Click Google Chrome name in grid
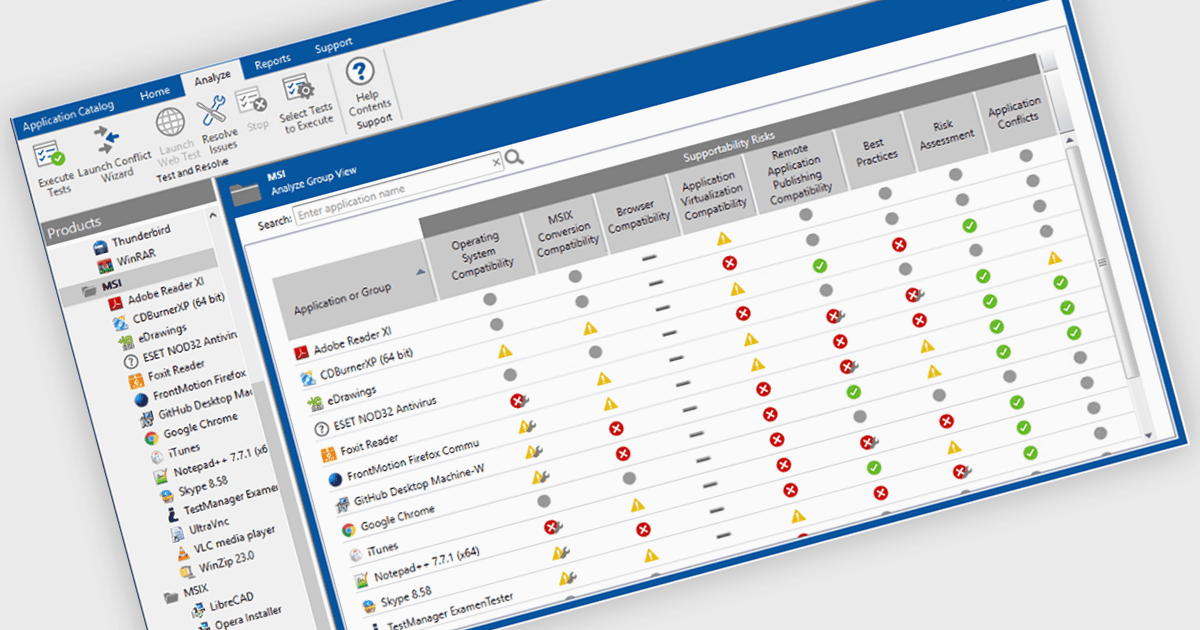This screenshot has height=630, width=1200. click(397, 517)
